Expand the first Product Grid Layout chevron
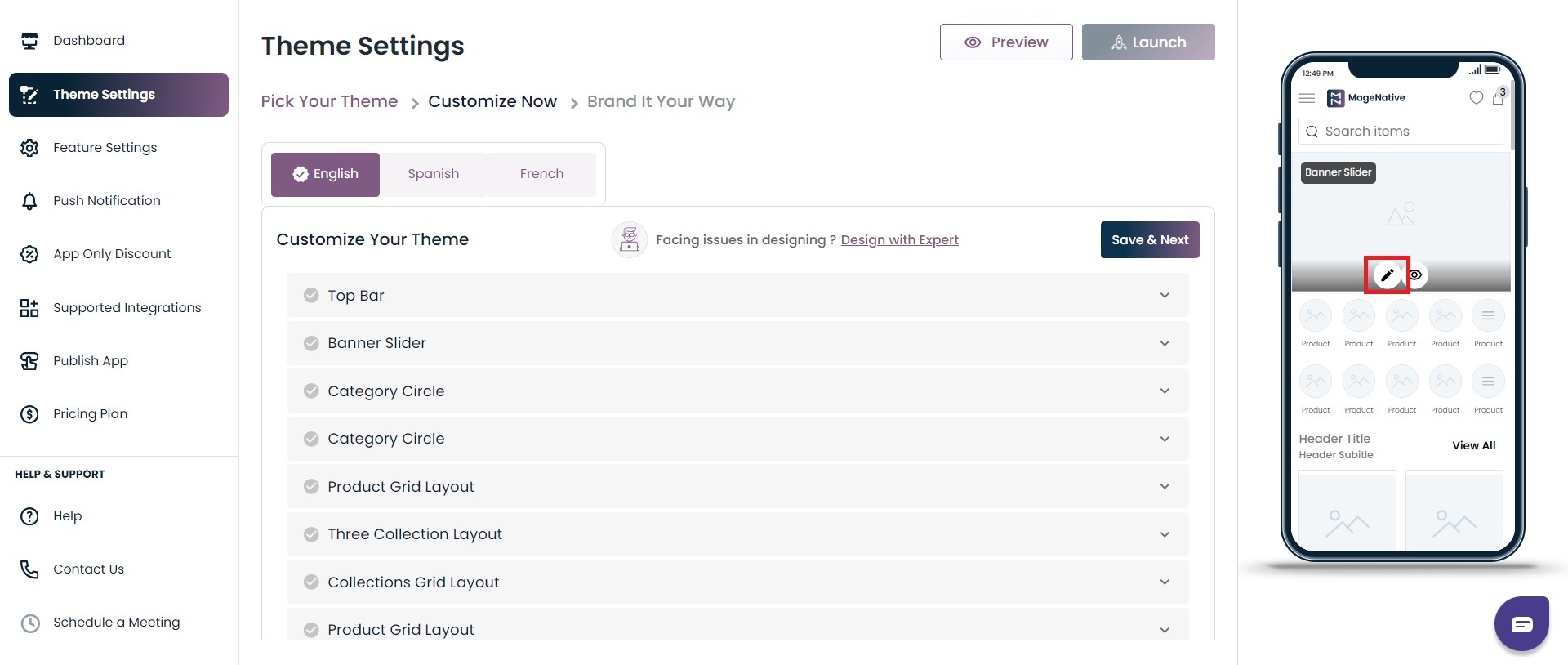Image resolution: width=1568 pixels, height=665 pixels. 1165,487
